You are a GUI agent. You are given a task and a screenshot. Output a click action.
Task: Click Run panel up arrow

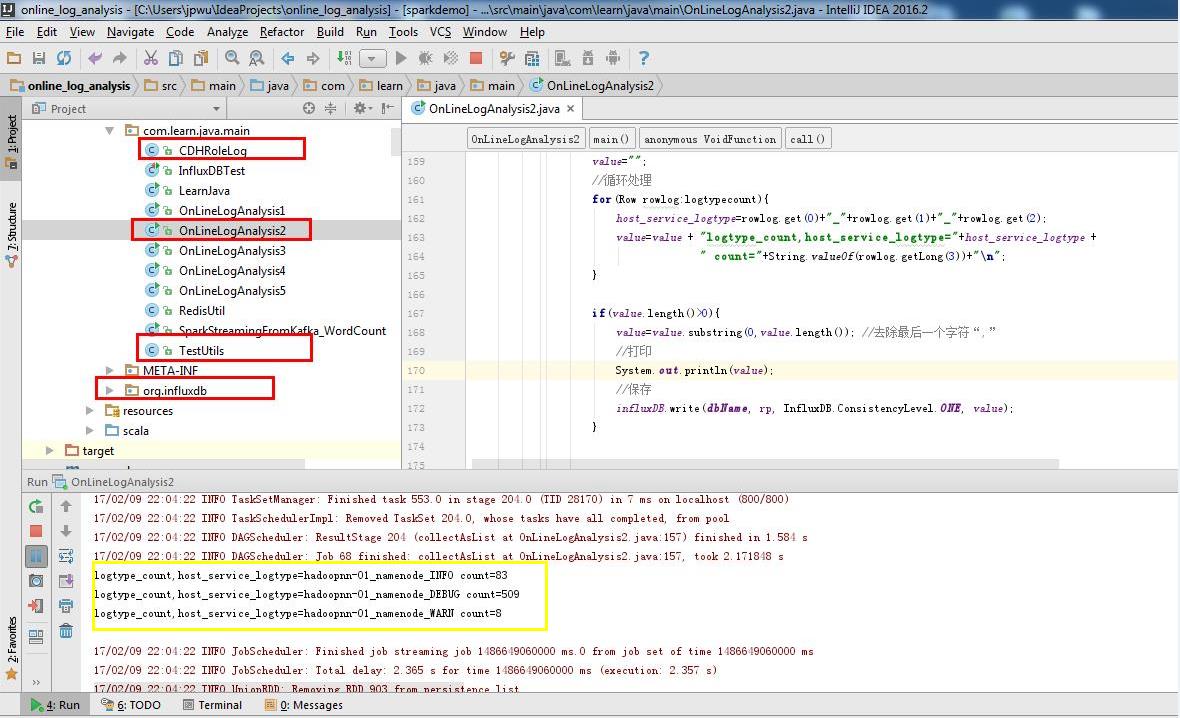tap(65, 507)
